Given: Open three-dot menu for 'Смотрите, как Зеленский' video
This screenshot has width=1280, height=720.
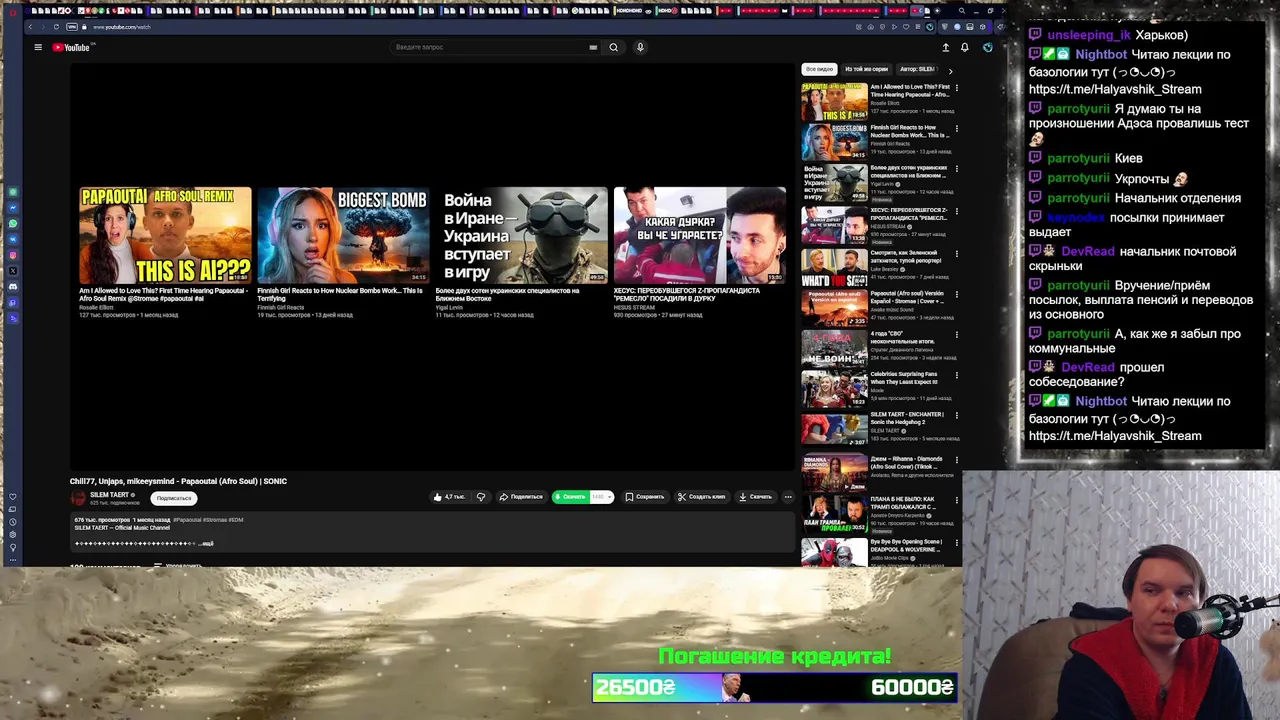Looking at the screenshot, I should tap(957, 253).
